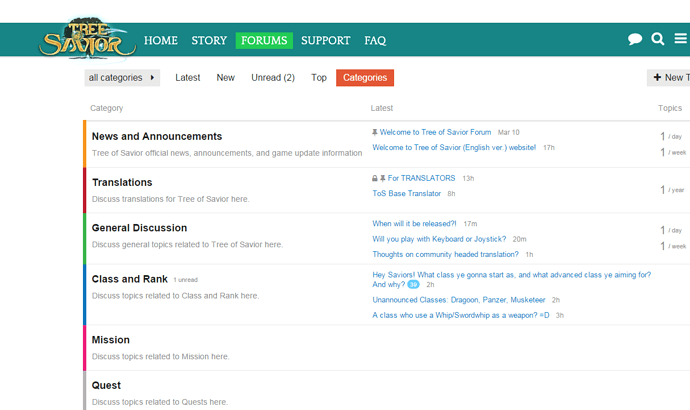The height and width of the screenshot is (410, 690).
Task: Open SUPPORT in the top navigation
Action: tap(326, 41)
